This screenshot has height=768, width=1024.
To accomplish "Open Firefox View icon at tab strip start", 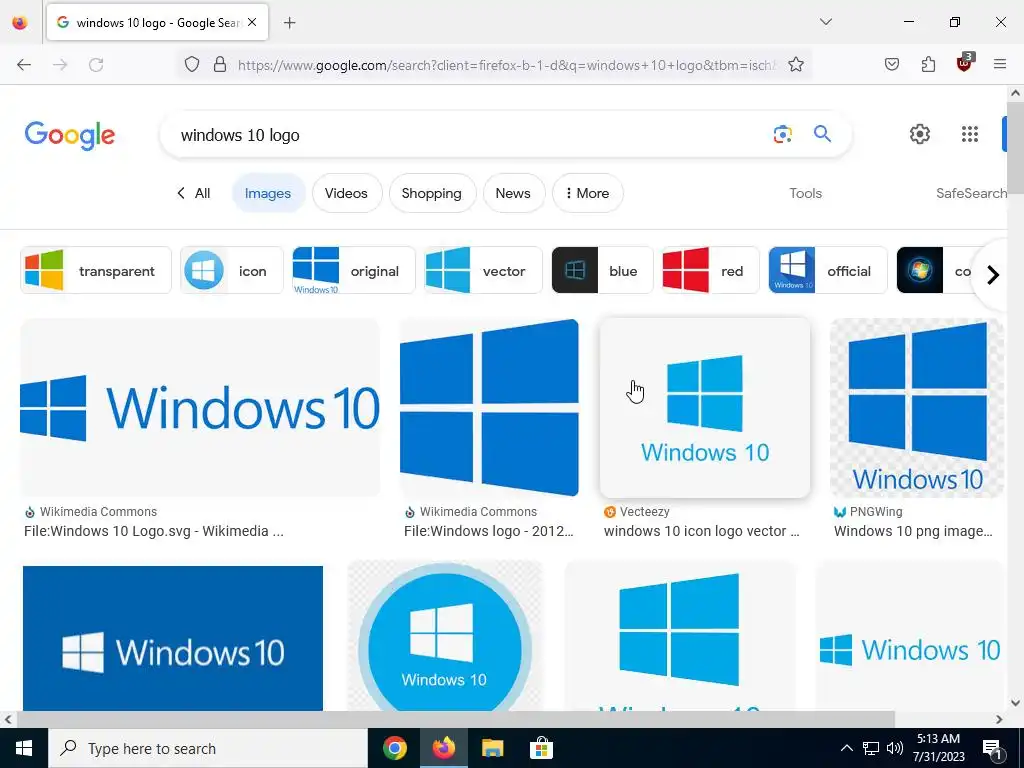I will pos(20,22).
